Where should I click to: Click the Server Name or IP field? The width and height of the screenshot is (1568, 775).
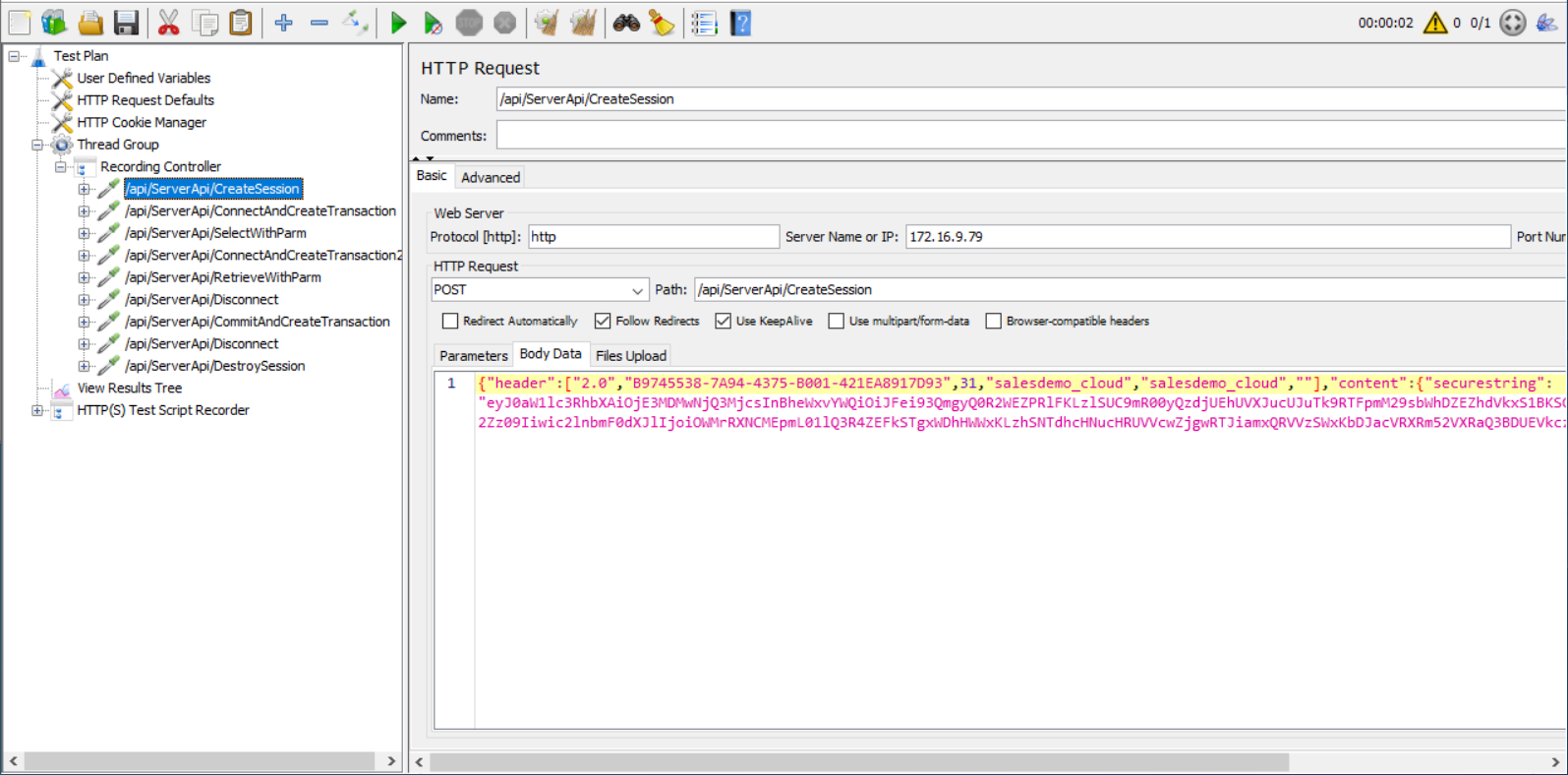(1206, 237)
